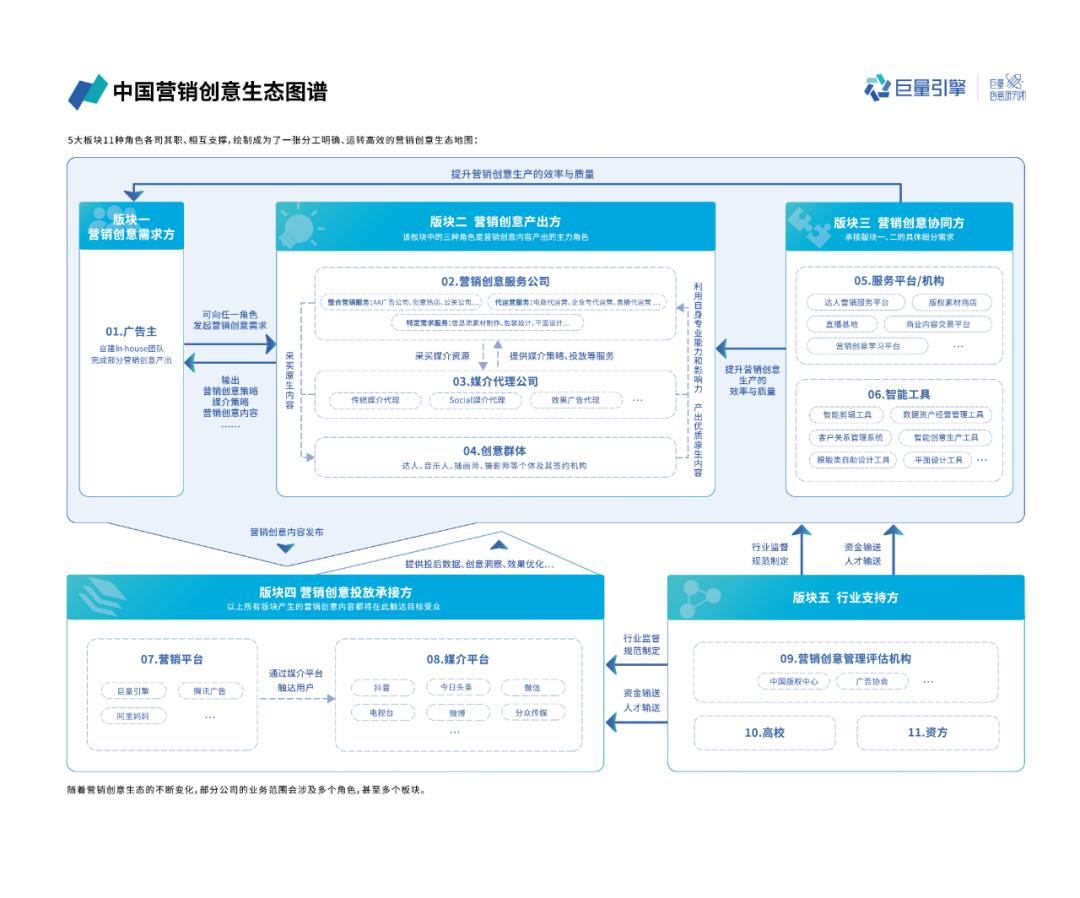
Task: Click the 直播基地 pill
Action: coord(842,324)
